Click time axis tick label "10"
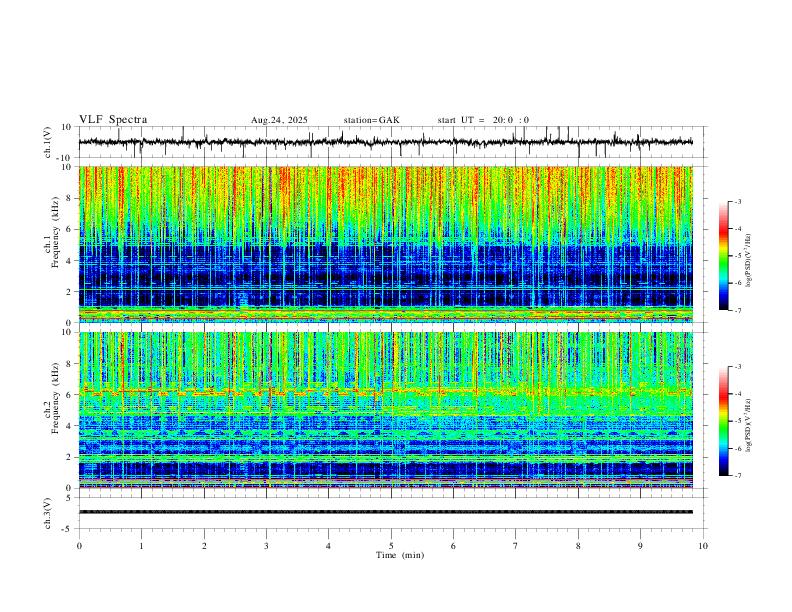Screen dimensions: 792x612 click(x=703, y=546)
